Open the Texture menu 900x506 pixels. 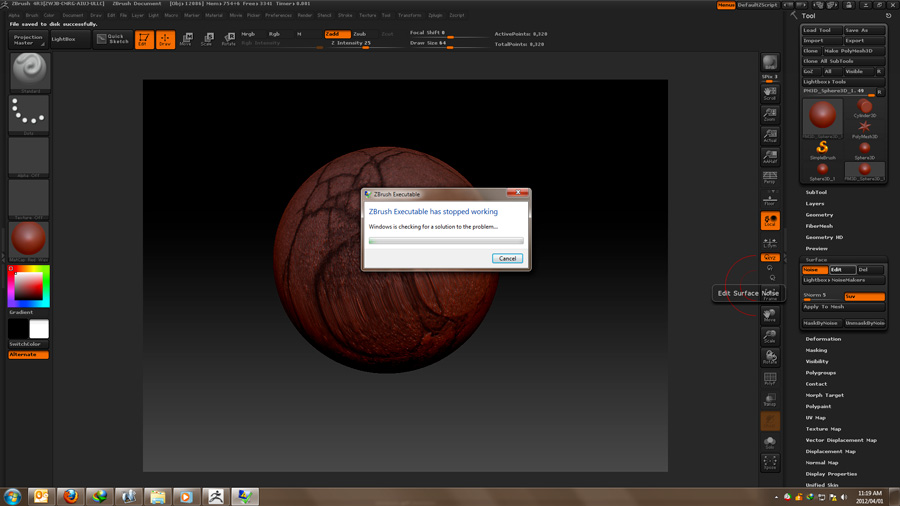(x=367, y=15)
